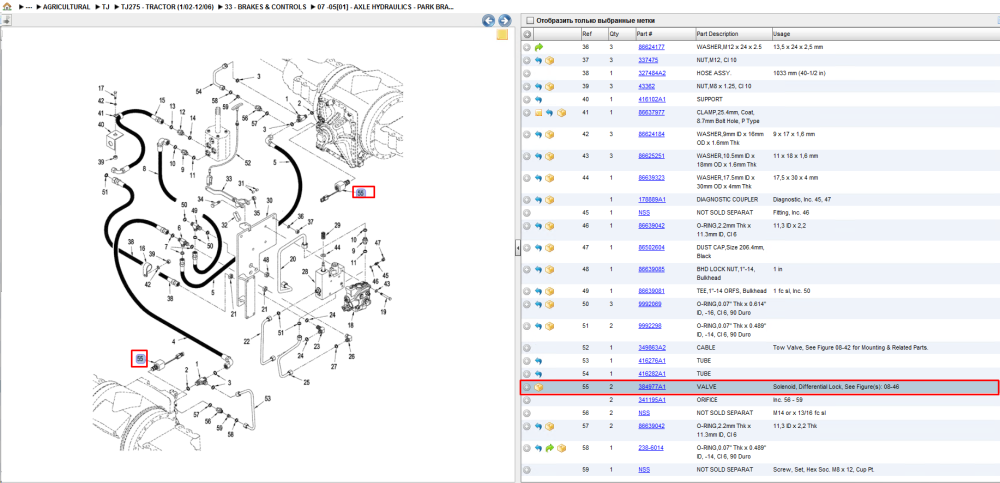
Task: Click the blue arrow icon in row Ref 46
Action: pyautogui.click(x=539, y=226)
